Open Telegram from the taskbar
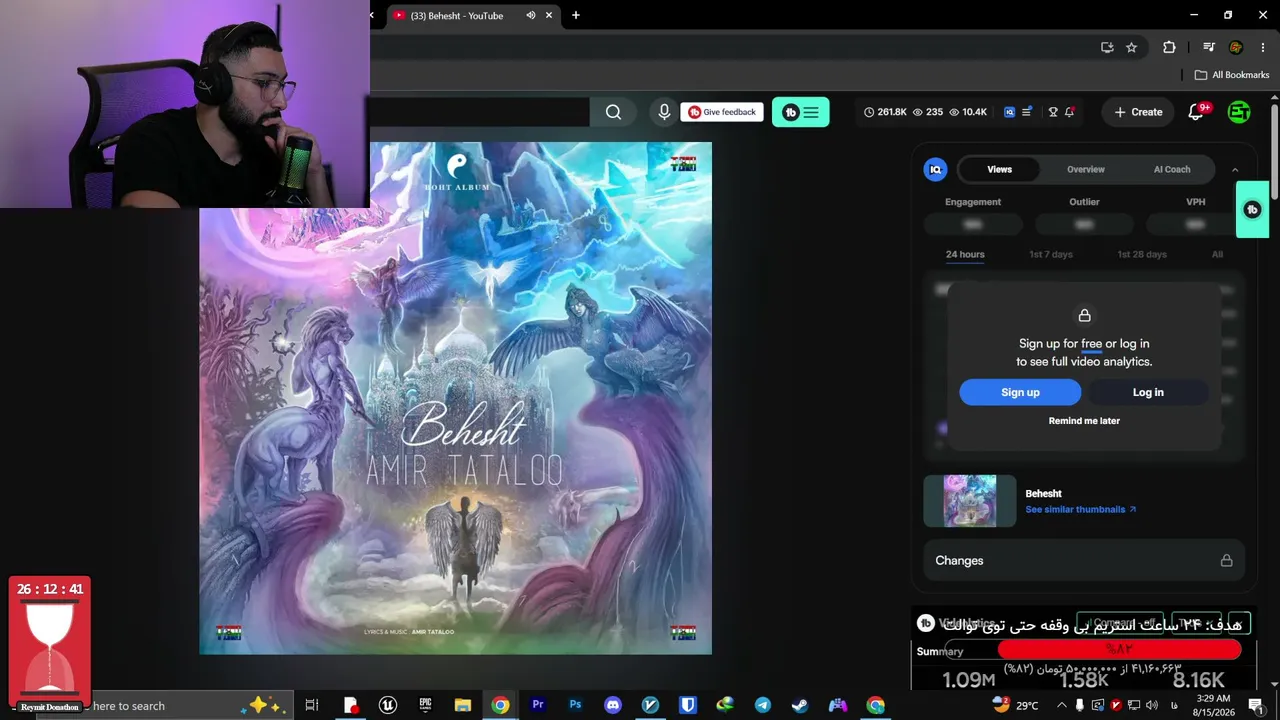The width and height of the screenshot is (1280, 720). pyautogui.click(x=763, y=705)
